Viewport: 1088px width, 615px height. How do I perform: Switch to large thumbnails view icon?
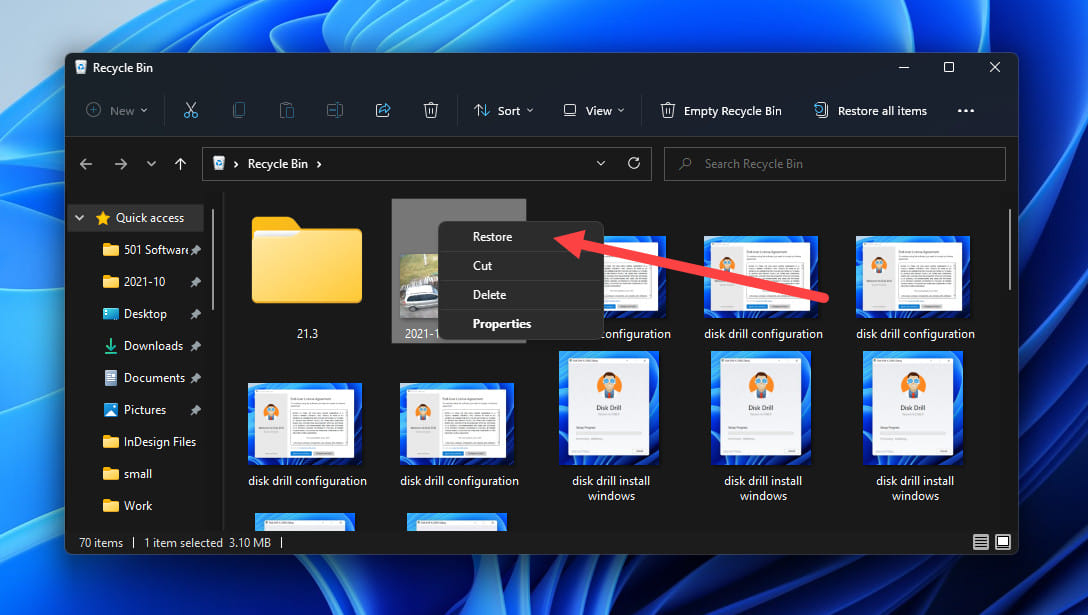(x=1003, y=542)
